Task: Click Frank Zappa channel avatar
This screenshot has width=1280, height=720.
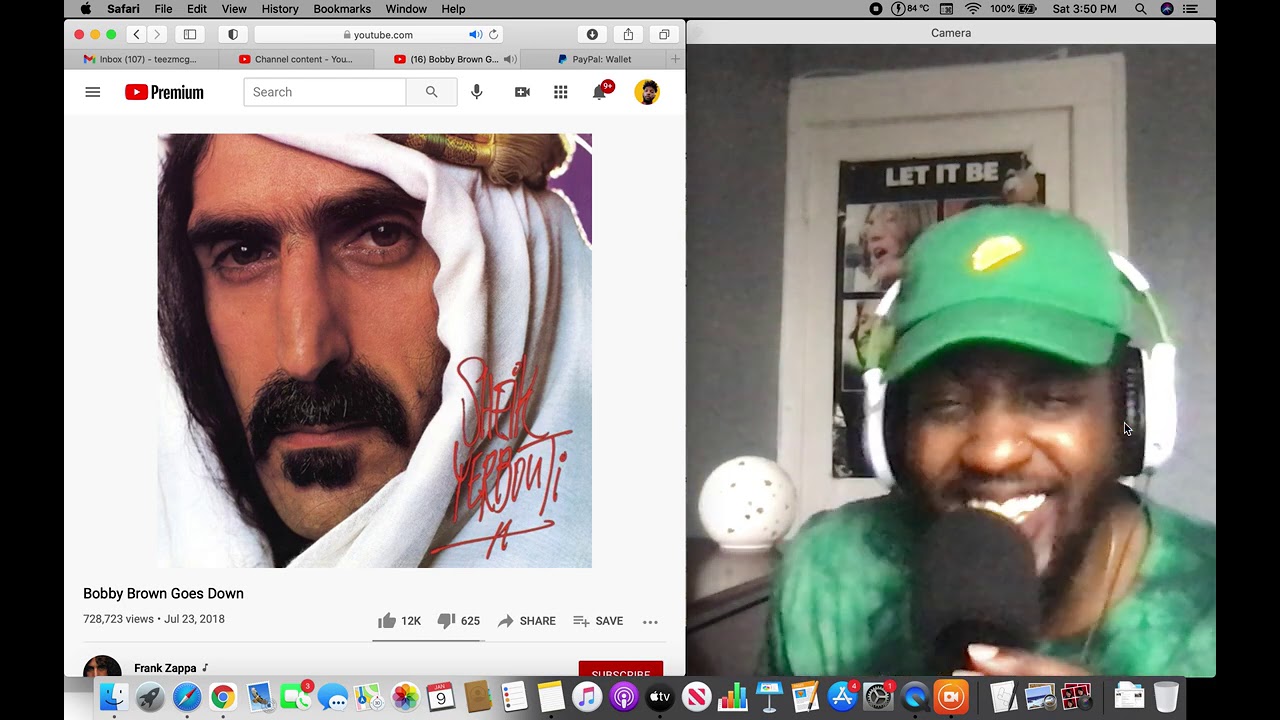Action: pos(102,667)
